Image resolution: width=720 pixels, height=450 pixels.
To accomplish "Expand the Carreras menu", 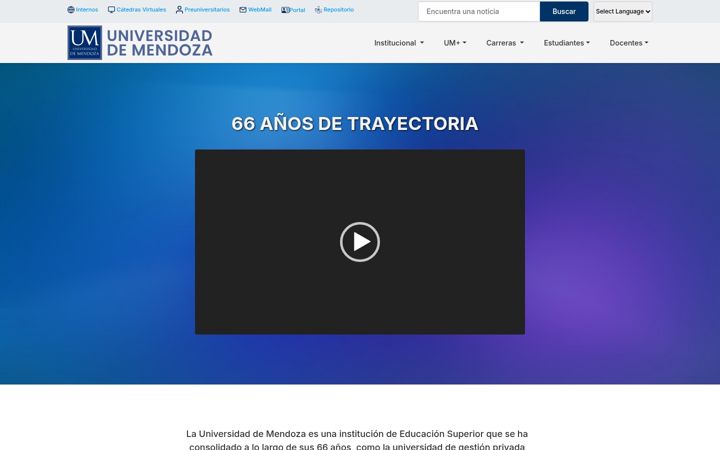I will point(505,43).
